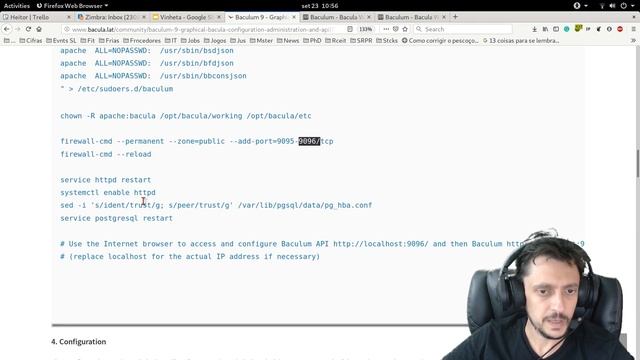640x360 pixels.
Task: Select the Baculum 9 - Graph tab
Action: pyautogui.click(x=261, y=17)
